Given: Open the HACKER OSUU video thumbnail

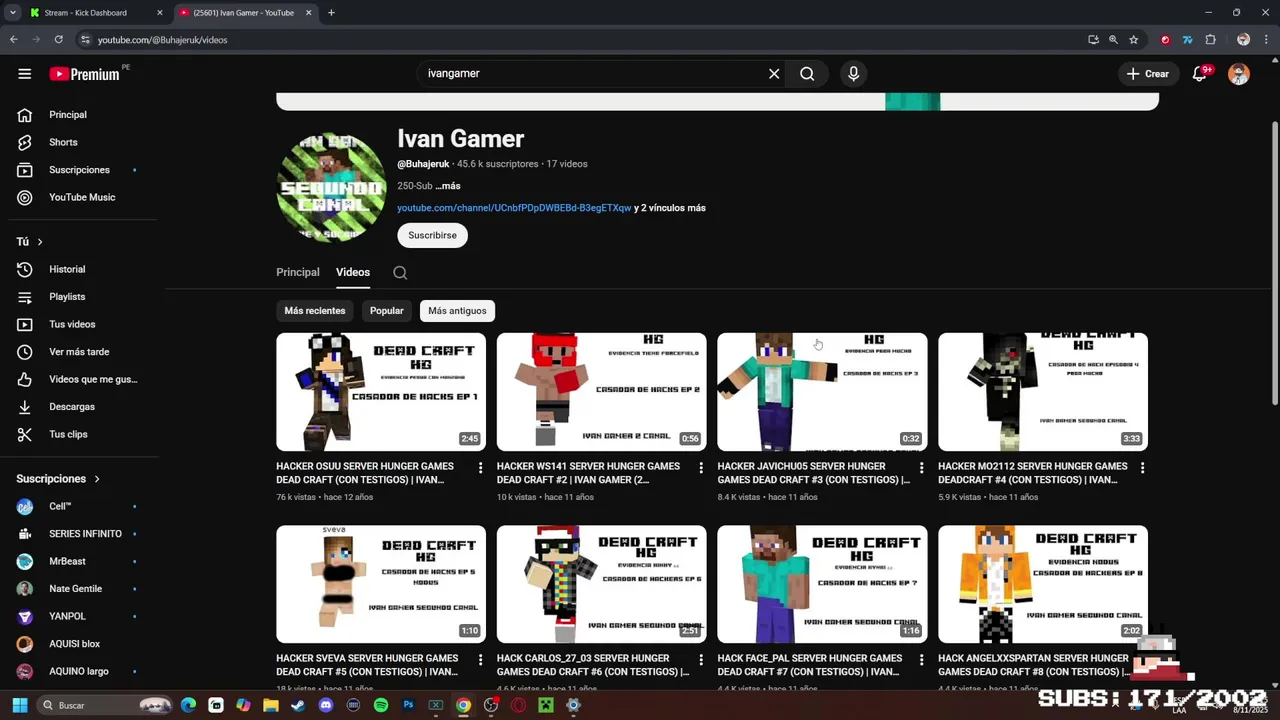Looking at the screenshot, I should [x=381, y=392].
